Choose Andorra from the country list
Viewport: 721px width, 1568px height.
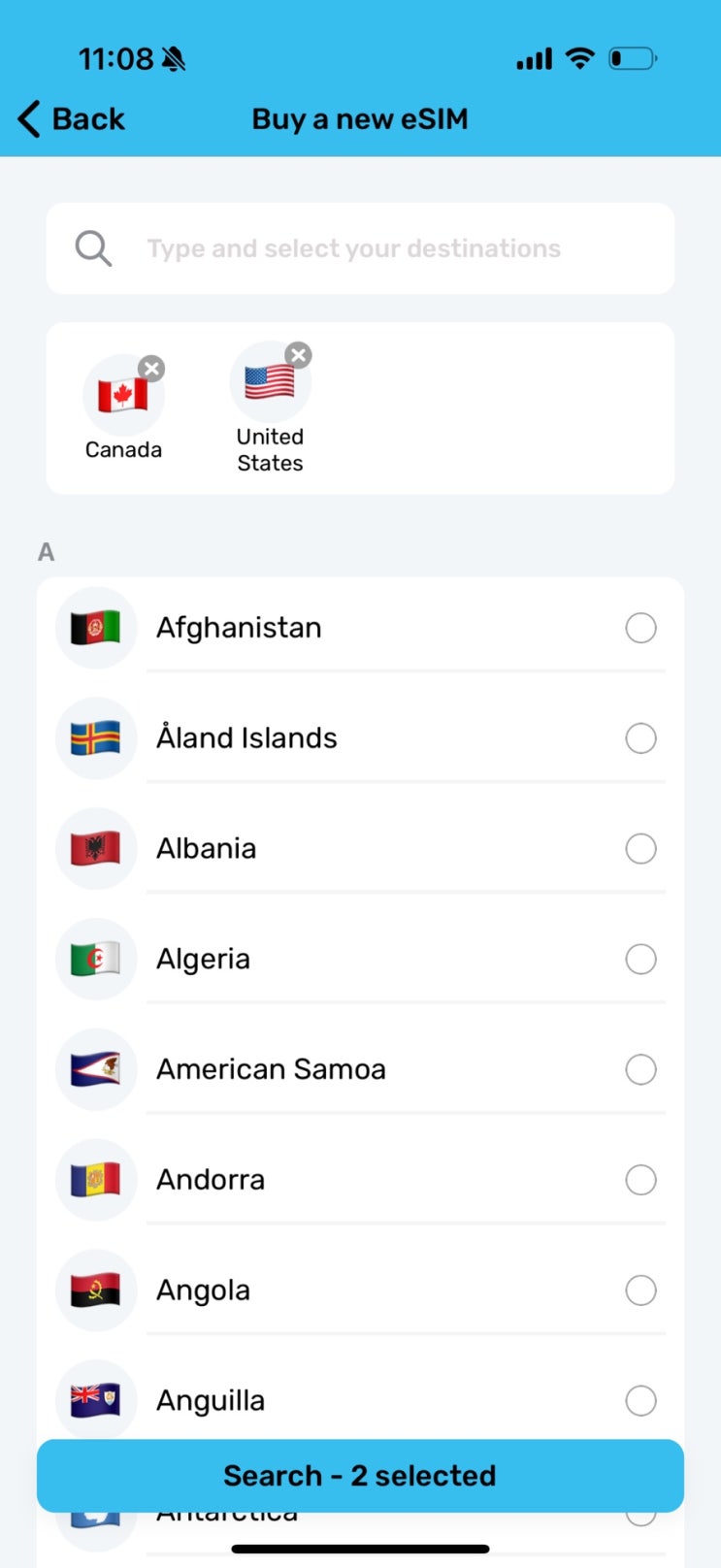pyautogui.click(x=212, y=1180)
